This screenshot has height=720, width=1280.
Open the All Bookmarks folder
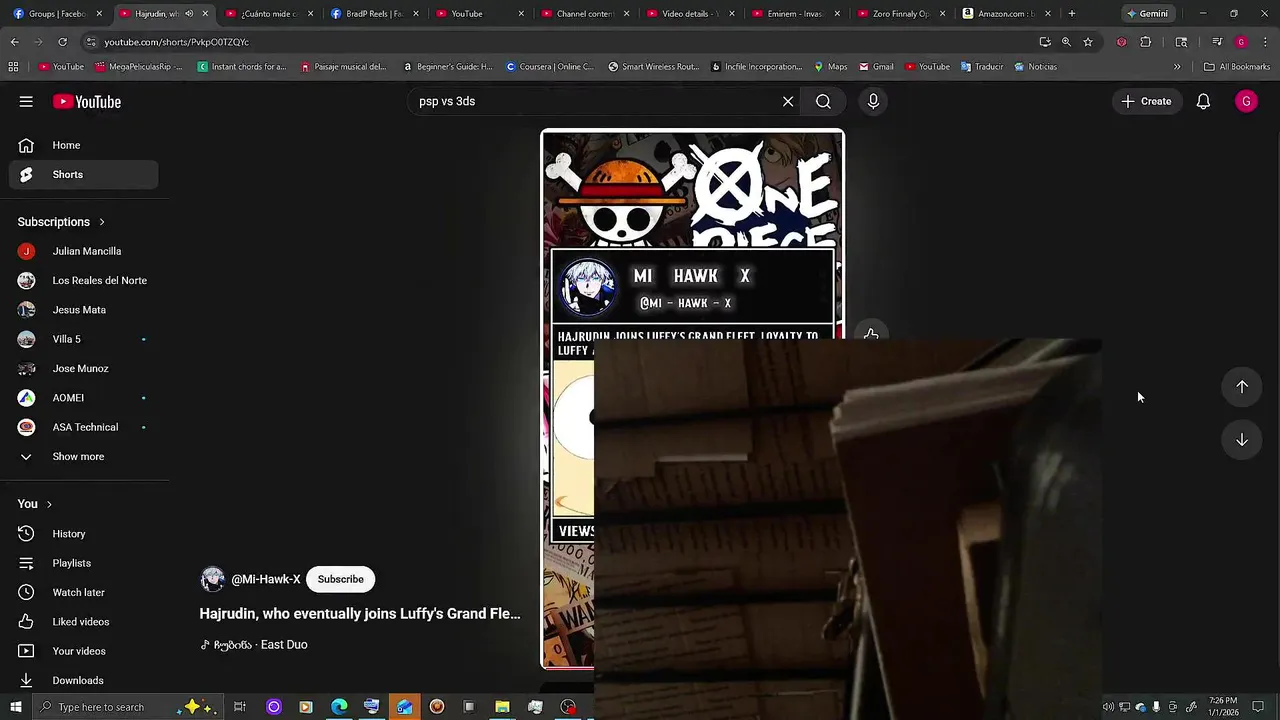[x=1237, y=67]
